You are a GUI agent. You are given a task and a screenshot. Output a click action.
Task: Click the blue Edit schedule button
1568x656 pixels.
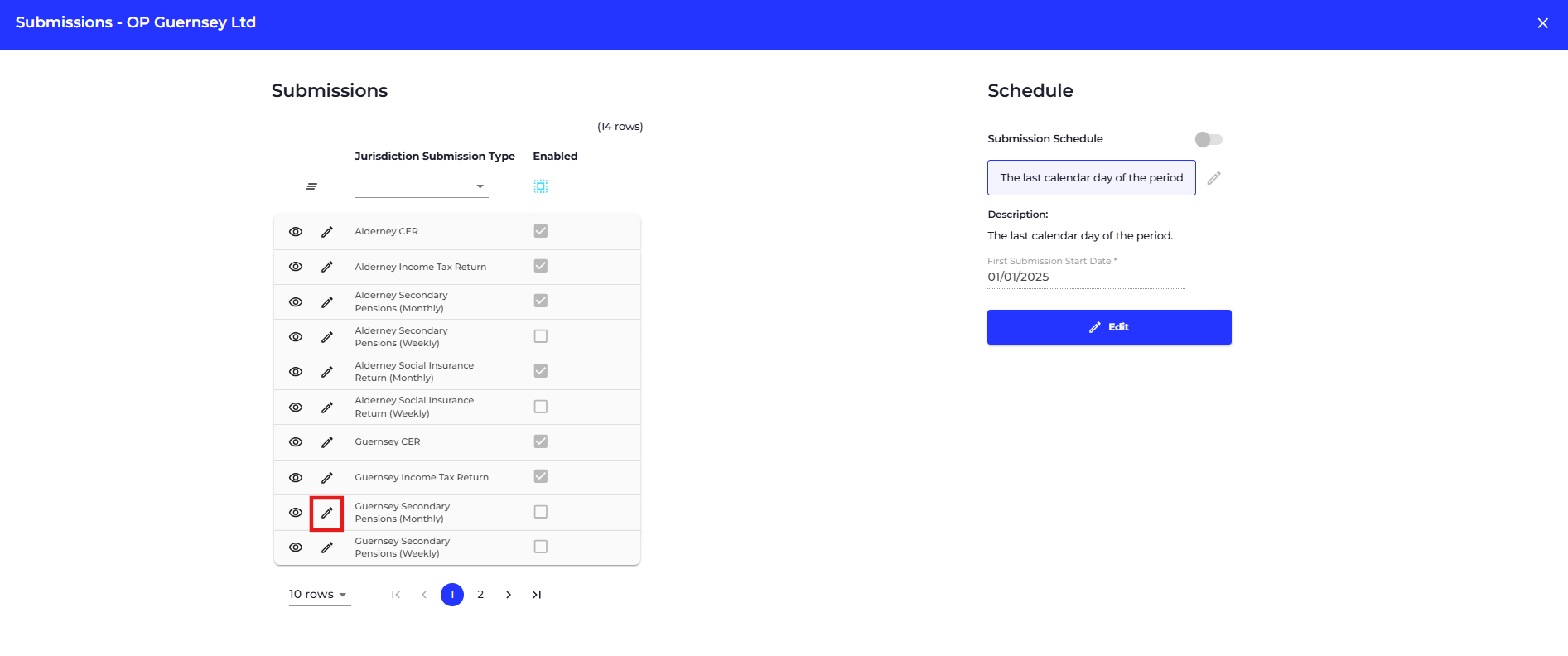[x=1109, y=327]
